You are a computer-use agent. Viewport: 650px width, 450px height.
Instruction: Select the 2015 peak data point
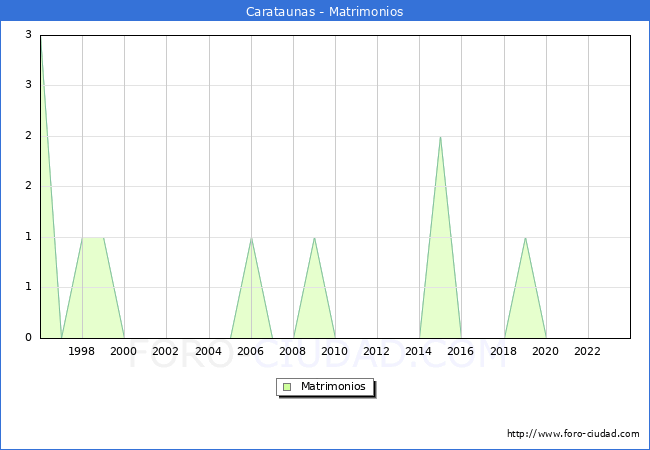pyautogui.click(x=440, y=137)
